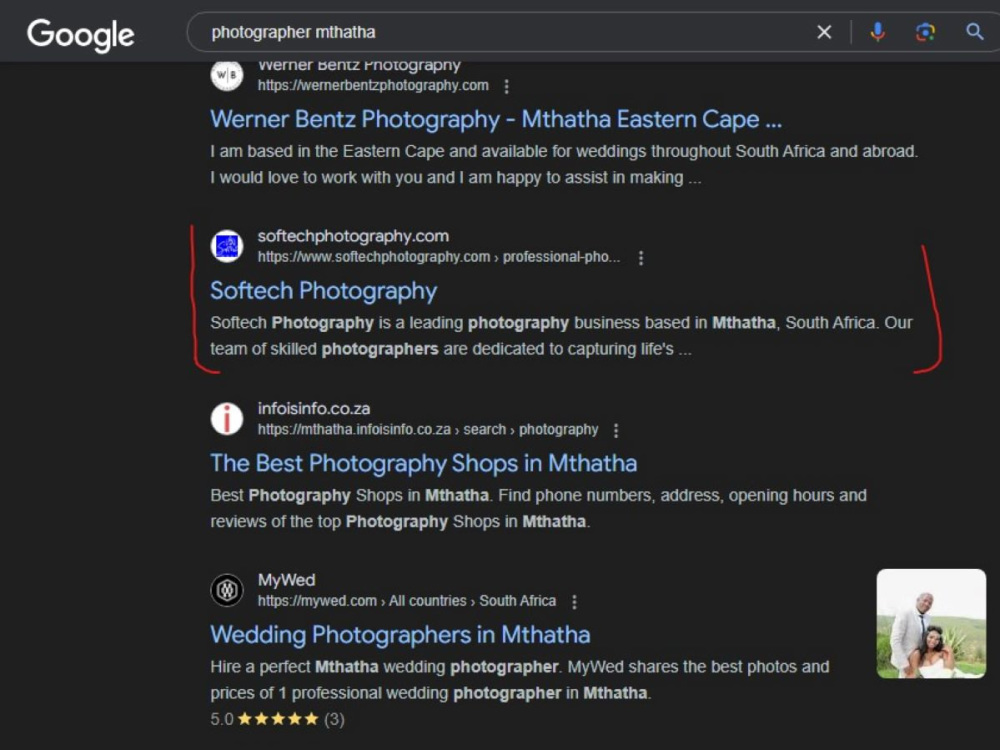Open Softech Photography result title
The image size is (1000, 750).
(x=323, y=291)
